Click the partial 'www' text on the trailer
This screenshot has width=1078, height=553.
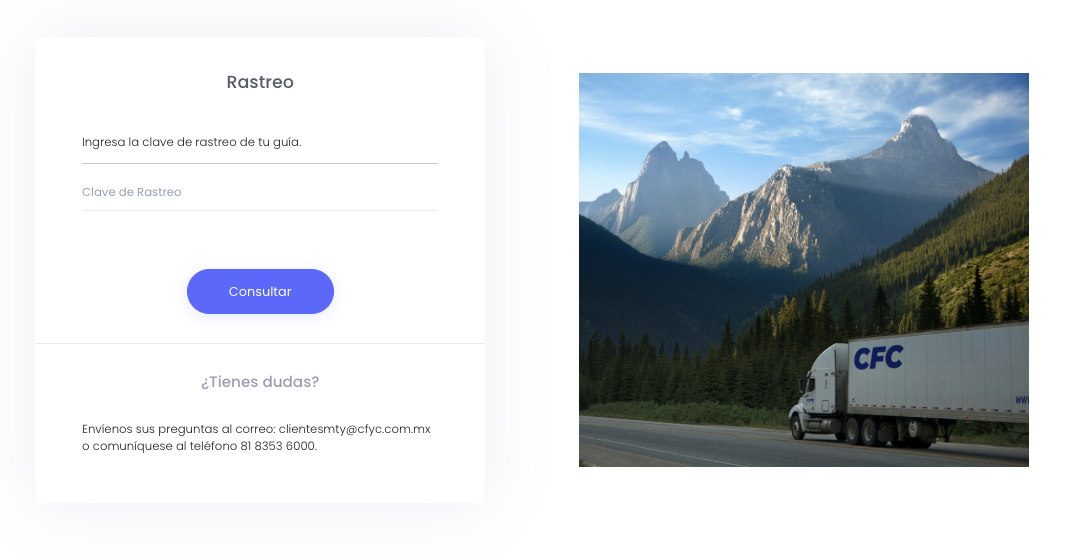click(x=1022, y=400)
